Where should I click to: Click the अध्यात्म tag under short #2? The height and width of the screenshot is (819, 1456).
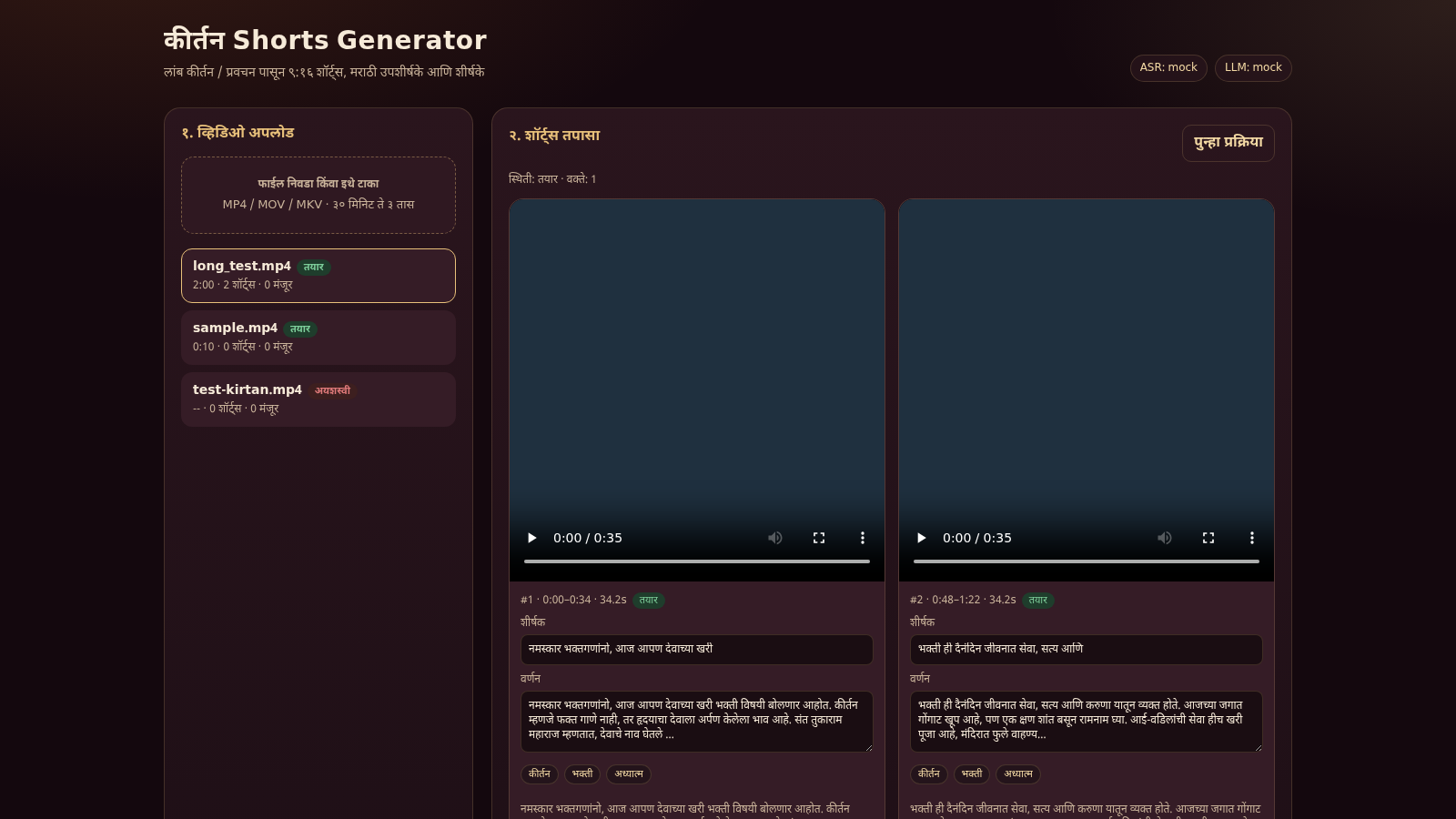click(x=1018, y=774)
